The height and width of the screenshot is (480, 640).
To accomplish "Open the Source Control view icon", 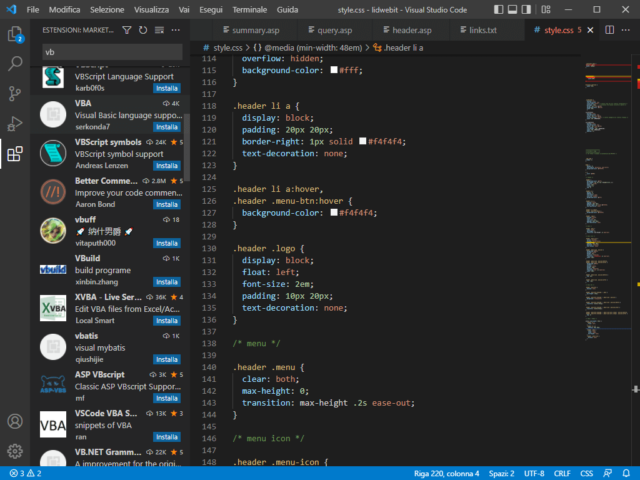I will (x=15, y=93).
